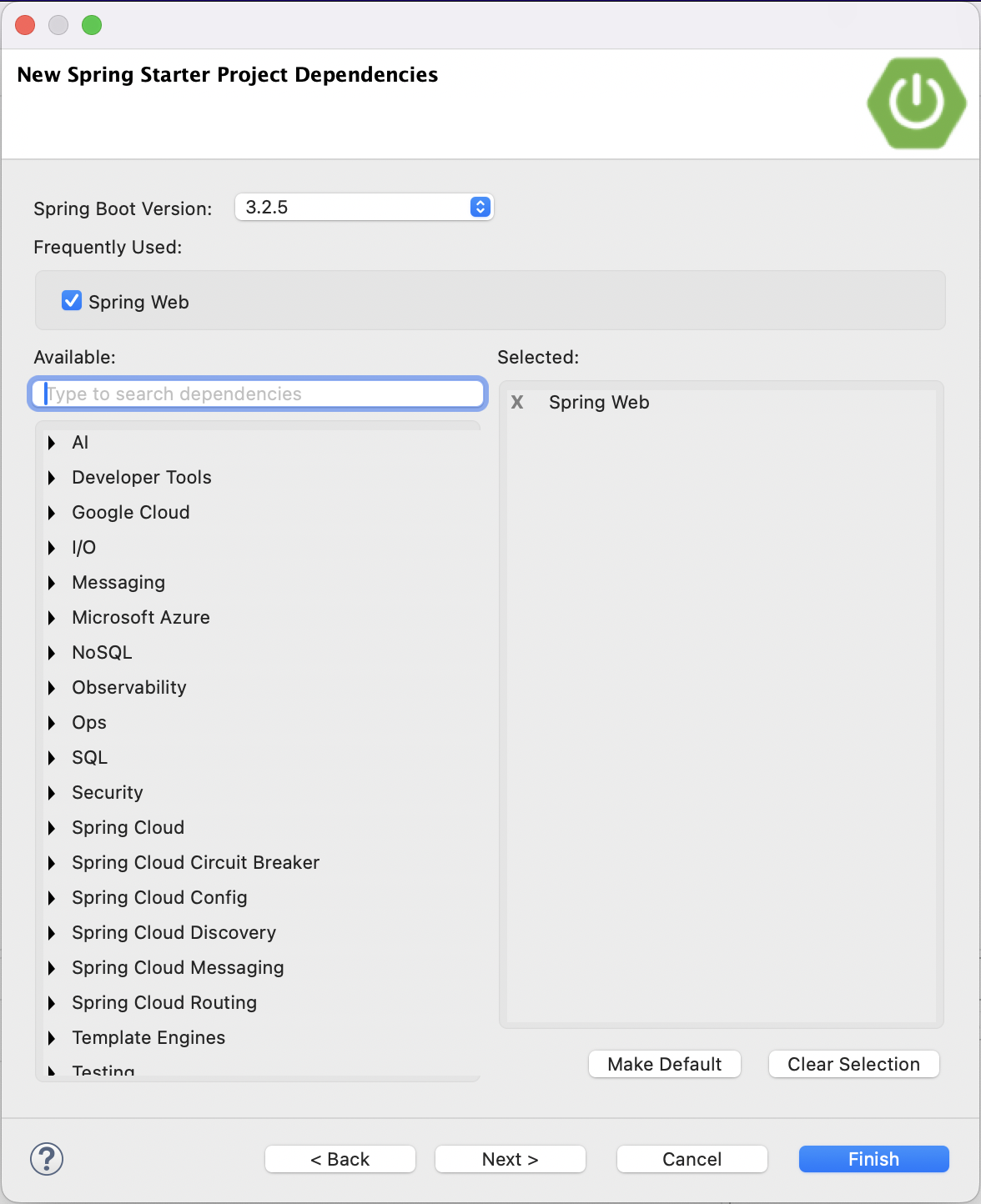This screenshot has height=1204, width=981.
Task: Click the Clear Selection button
Action: (853, 1064)
